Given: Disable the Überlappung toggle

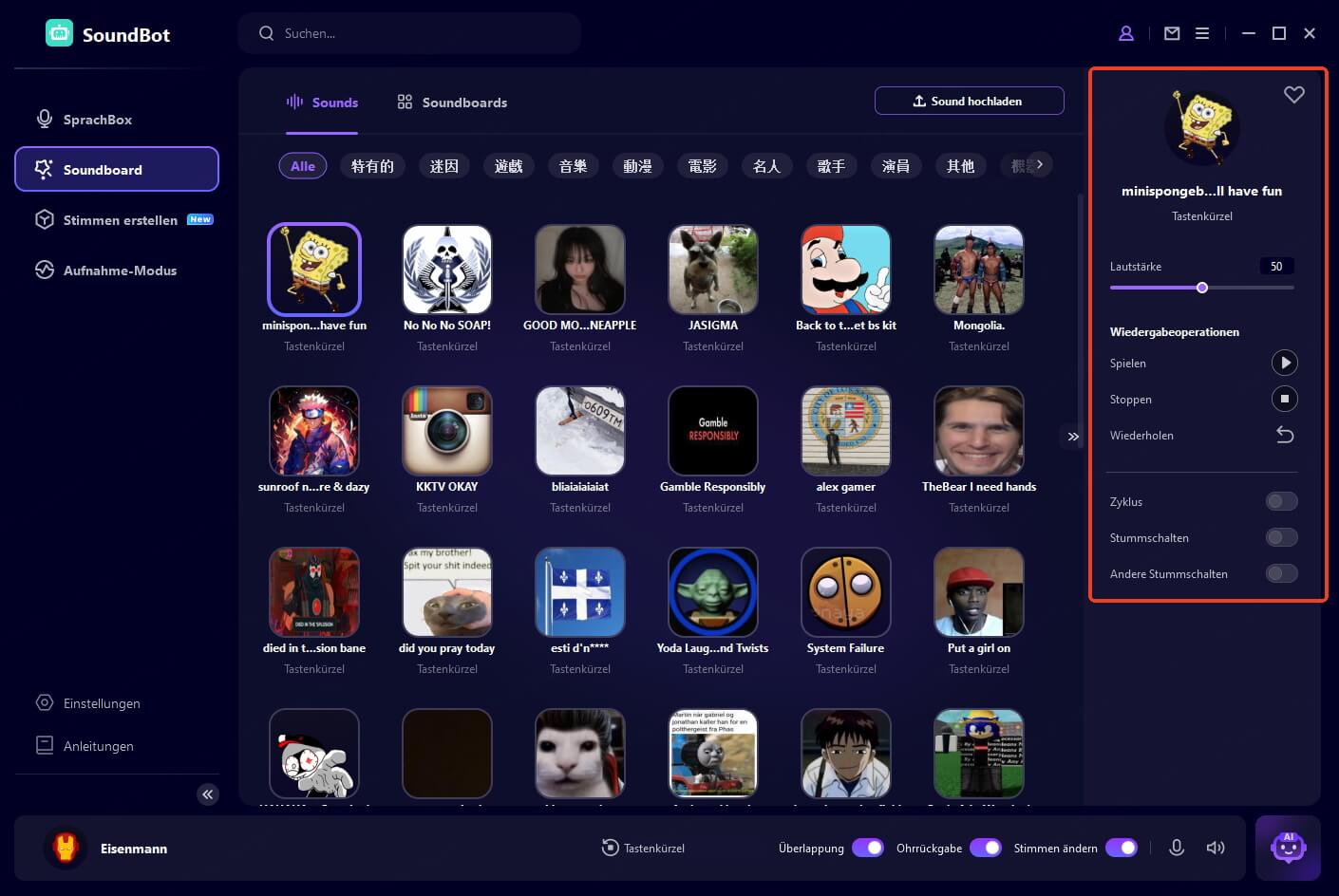Looking at the screenshot, I should (x=868, y=848).
